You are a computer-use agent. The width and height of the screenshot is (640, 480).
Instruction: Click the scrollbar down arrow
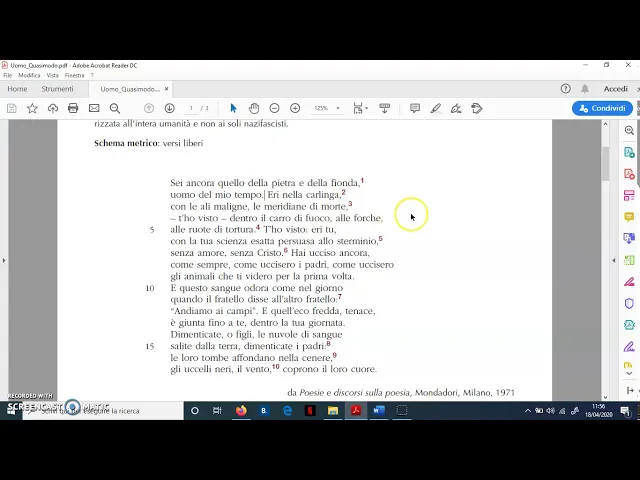(605, 397)
